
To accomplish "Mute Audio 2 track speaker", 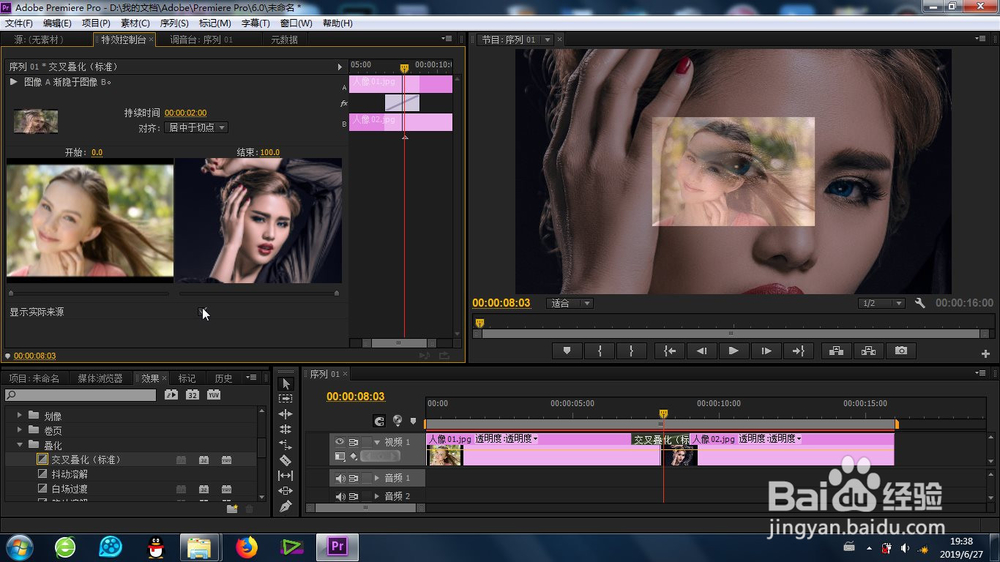I will (x=340, y=496).
